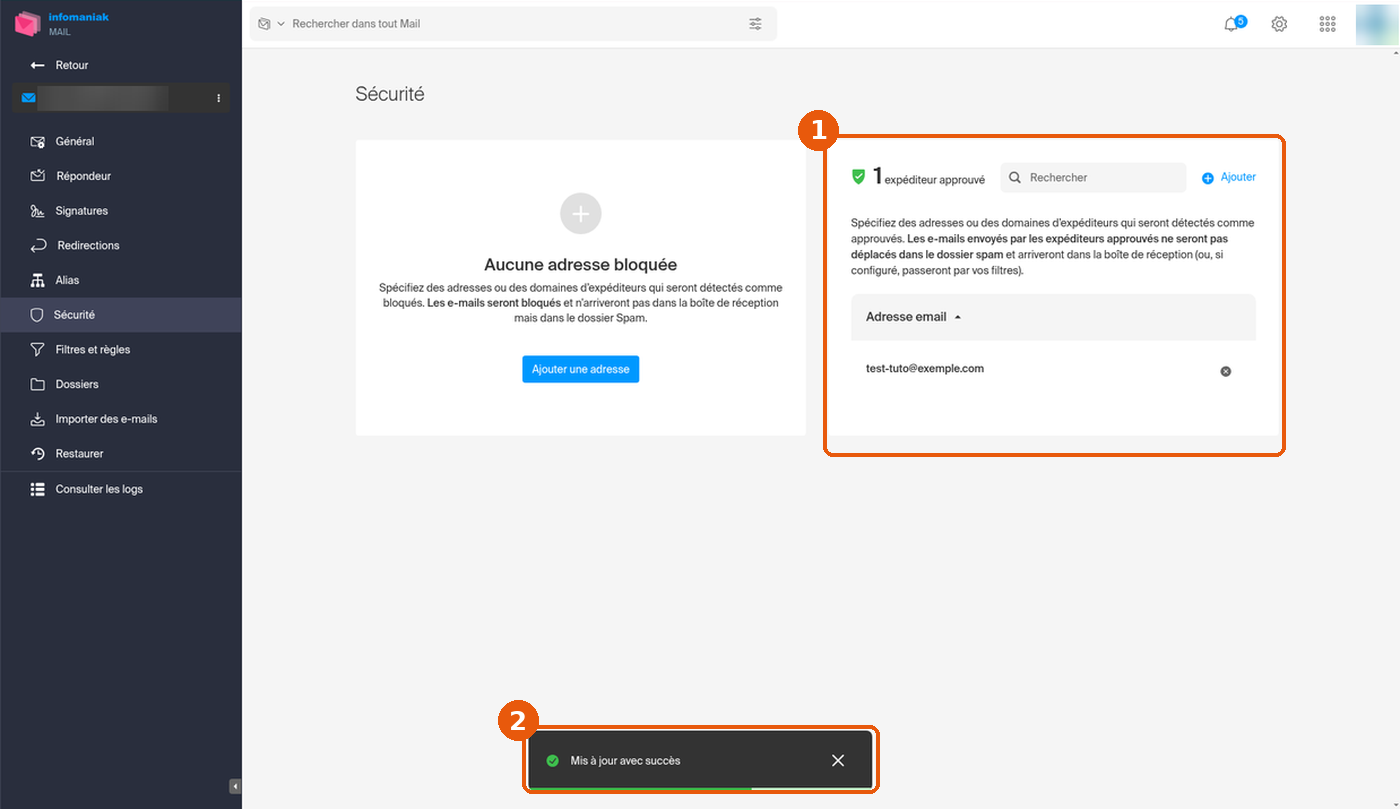Click the green success check icon
1400x809 pixels.
coord(552,761)
